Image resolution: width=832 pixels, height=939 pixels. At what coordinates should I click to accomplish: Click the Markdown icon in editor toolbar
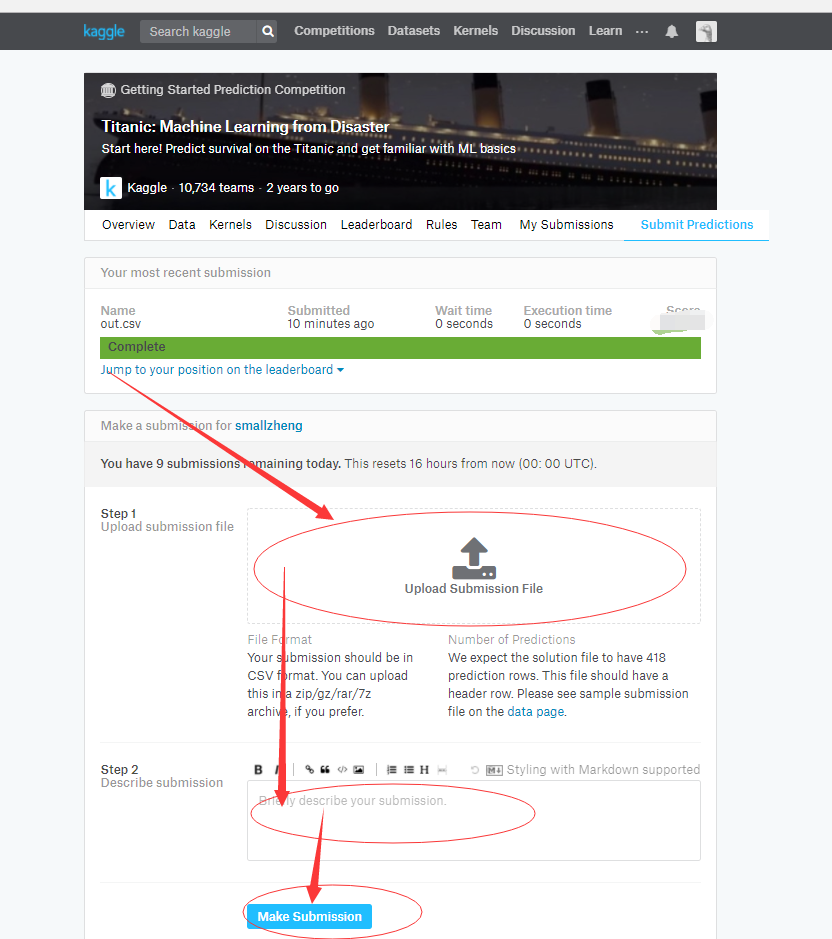point(494,770)
